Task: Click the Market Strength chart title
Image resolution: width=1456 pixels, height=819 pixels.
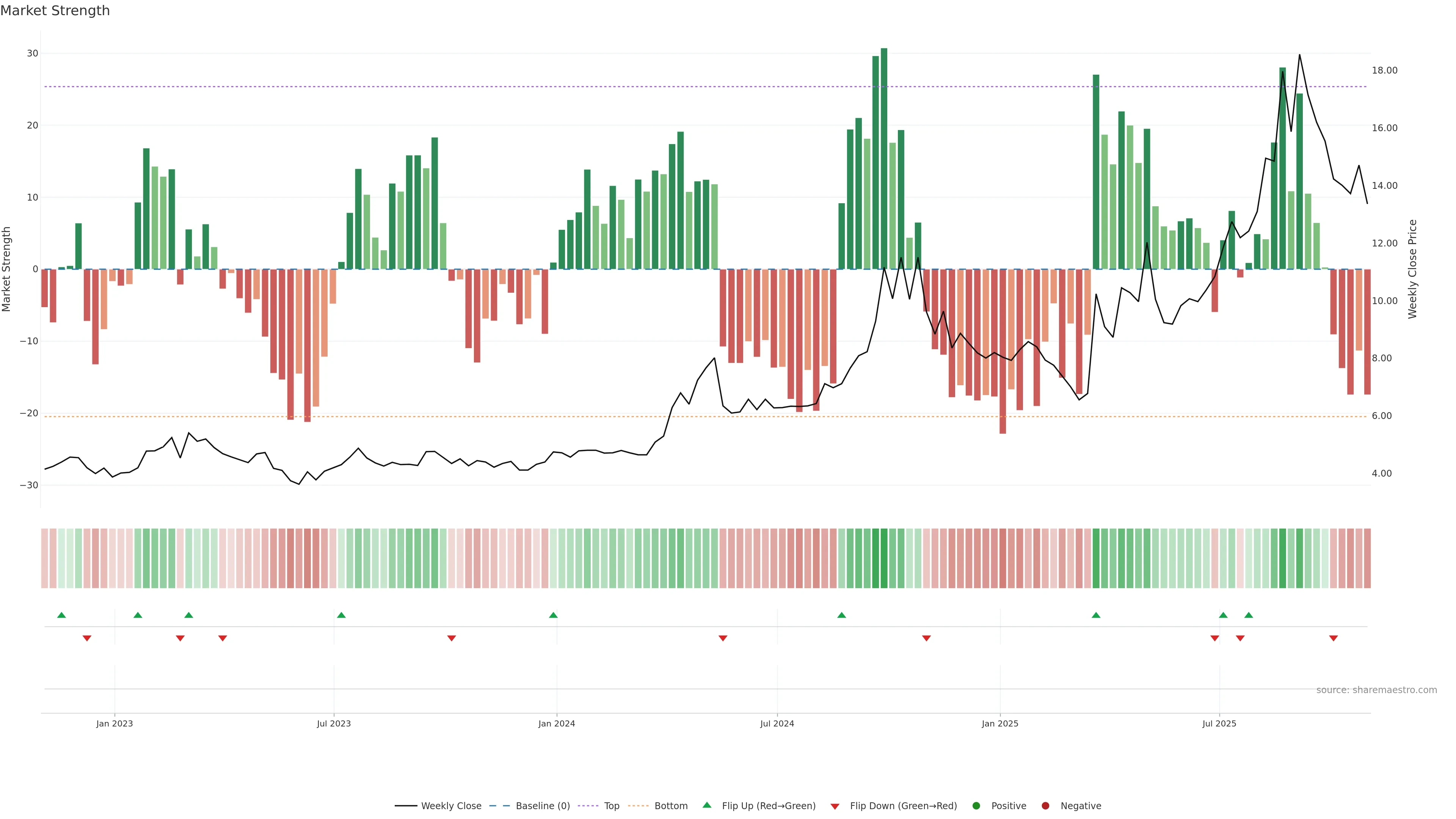Action: [55, 11]
